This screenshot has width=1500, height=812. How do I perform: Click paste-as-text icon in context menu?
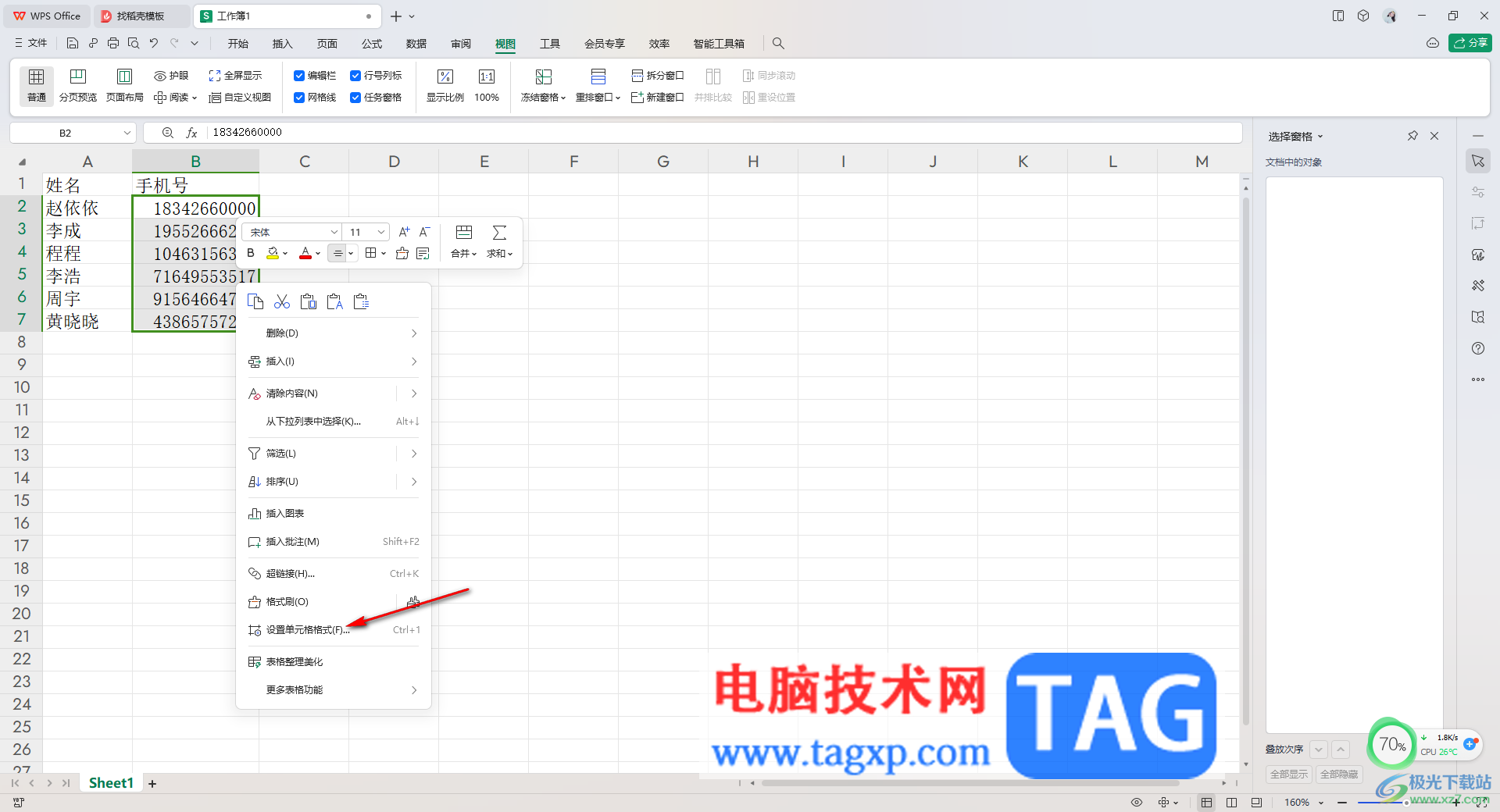(x=335, y=302)
